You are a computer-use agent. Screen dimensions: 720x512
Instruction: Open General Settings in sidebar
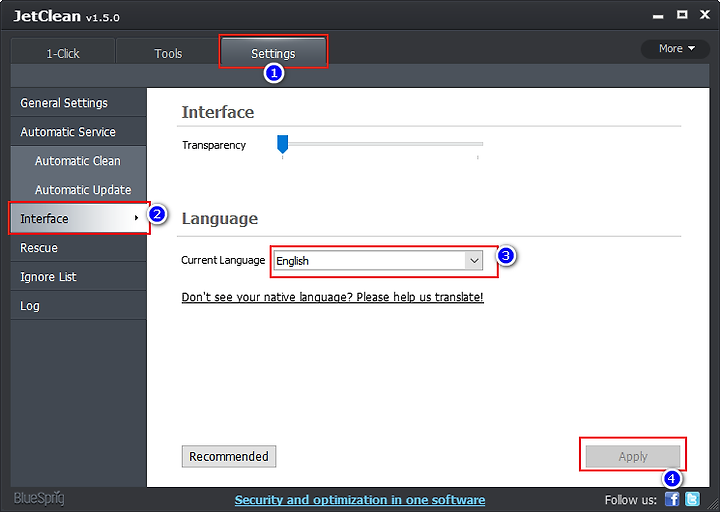tap(79, 102)
